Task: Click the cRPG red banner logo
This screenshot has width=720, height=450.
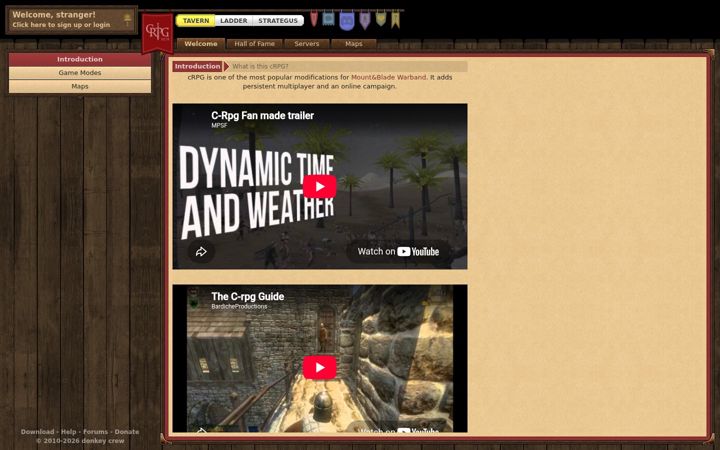Action: point(158,32)
